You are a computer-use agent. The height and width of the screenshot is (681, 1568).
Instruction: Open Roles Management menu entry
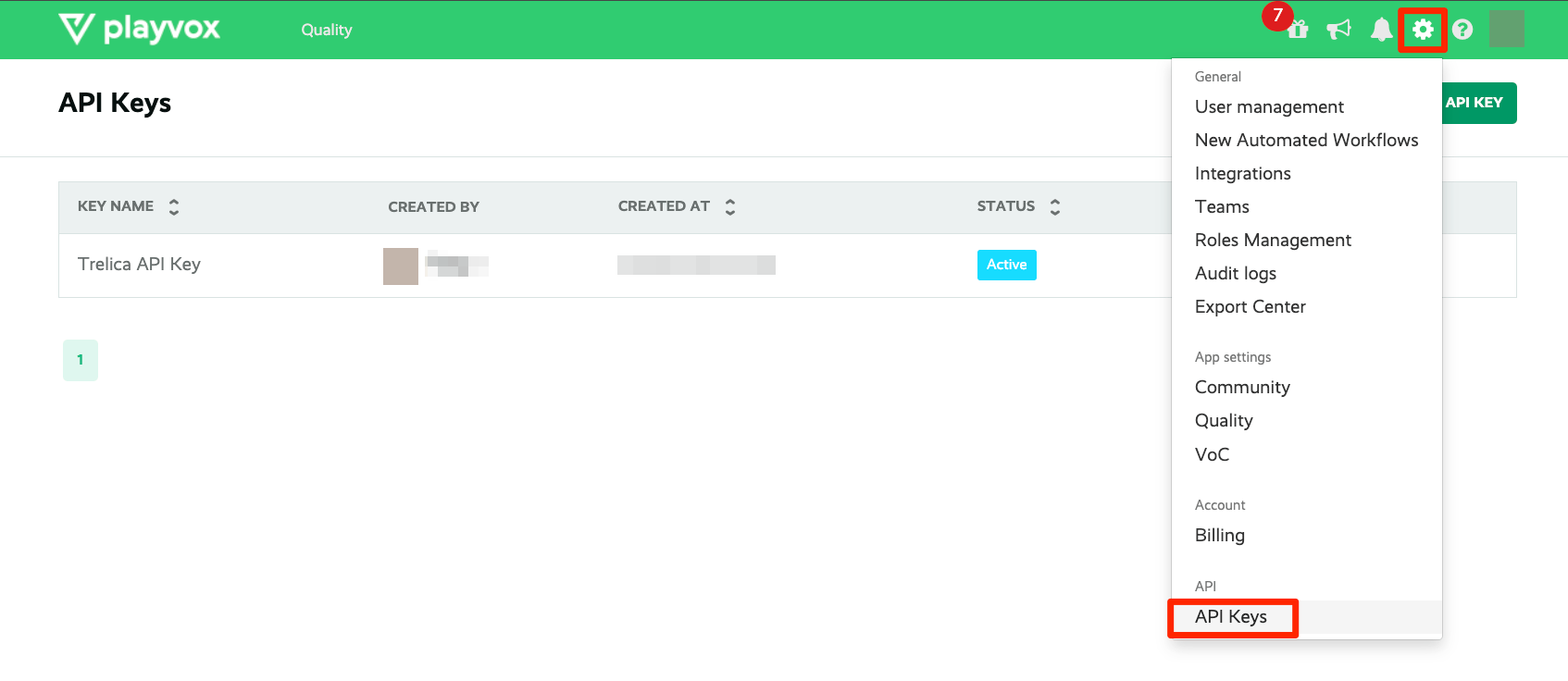1273,241
